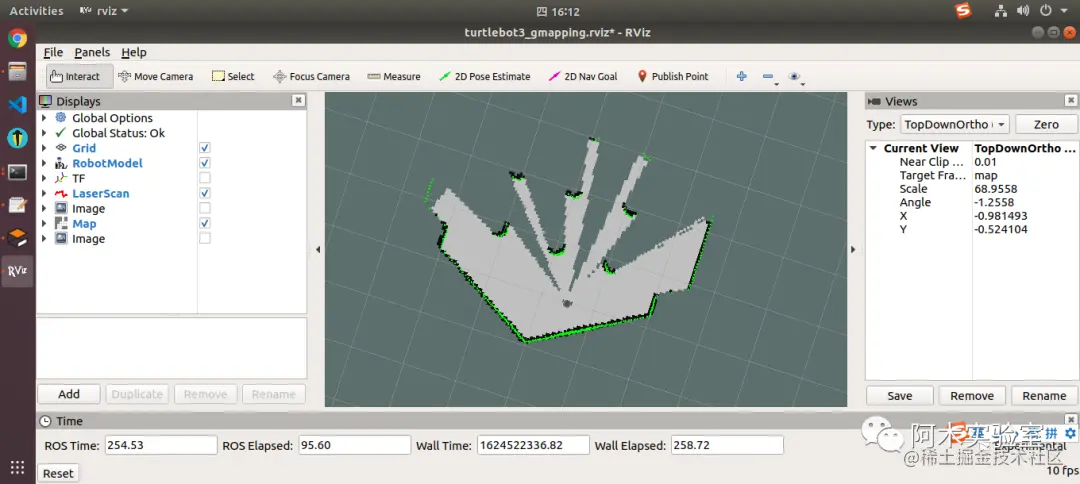Close the Displays panel
The image size is (1080, 484).
pyautogui.click(x=298, y=101)
